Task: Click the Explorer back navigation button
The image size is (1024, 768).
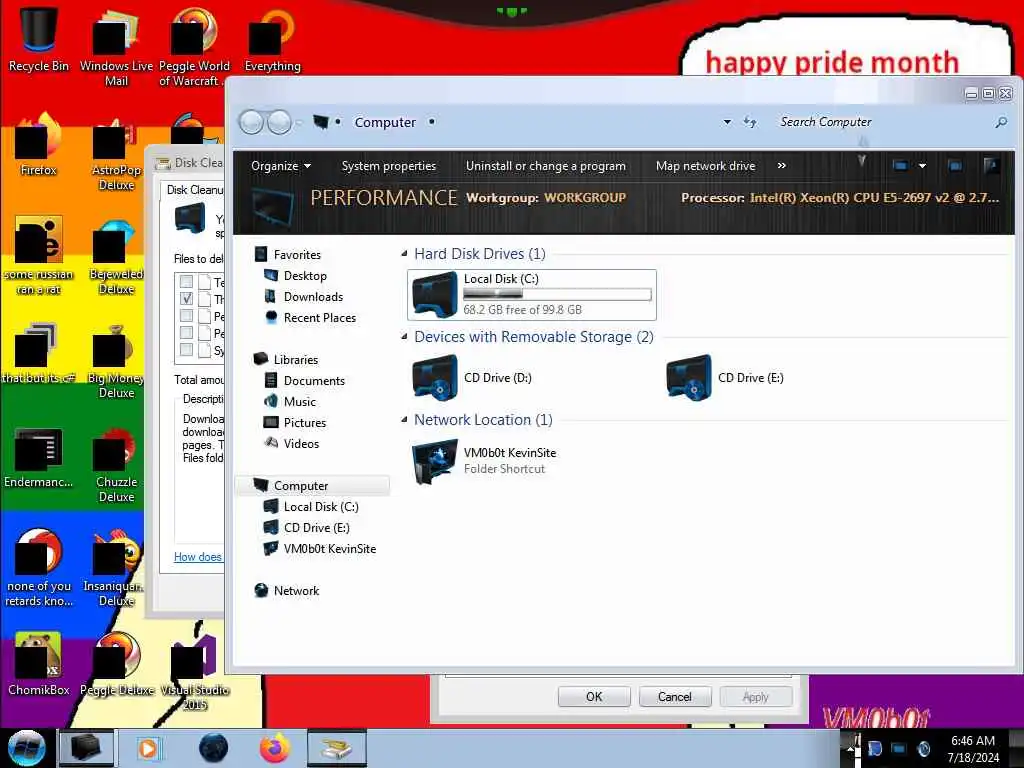Action: tap(251, 122)
